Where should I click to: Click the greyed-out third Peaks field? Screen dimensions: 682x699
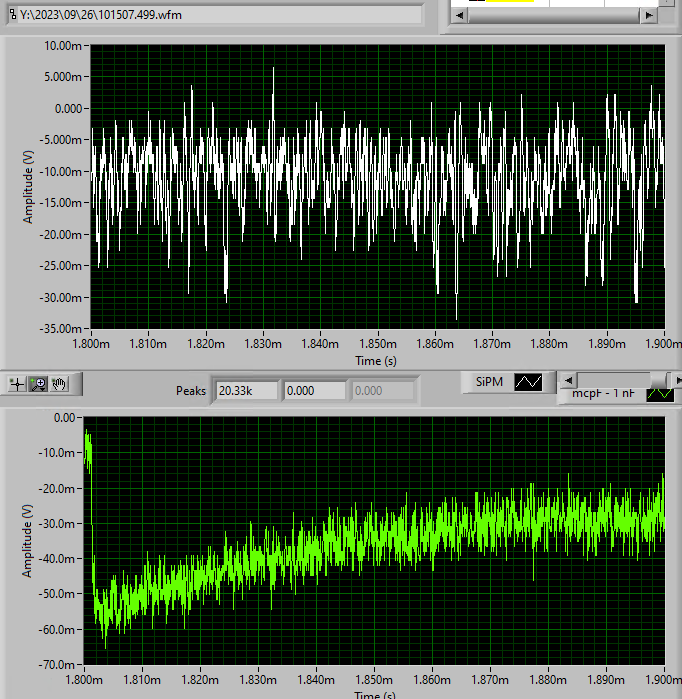[381, 390]
